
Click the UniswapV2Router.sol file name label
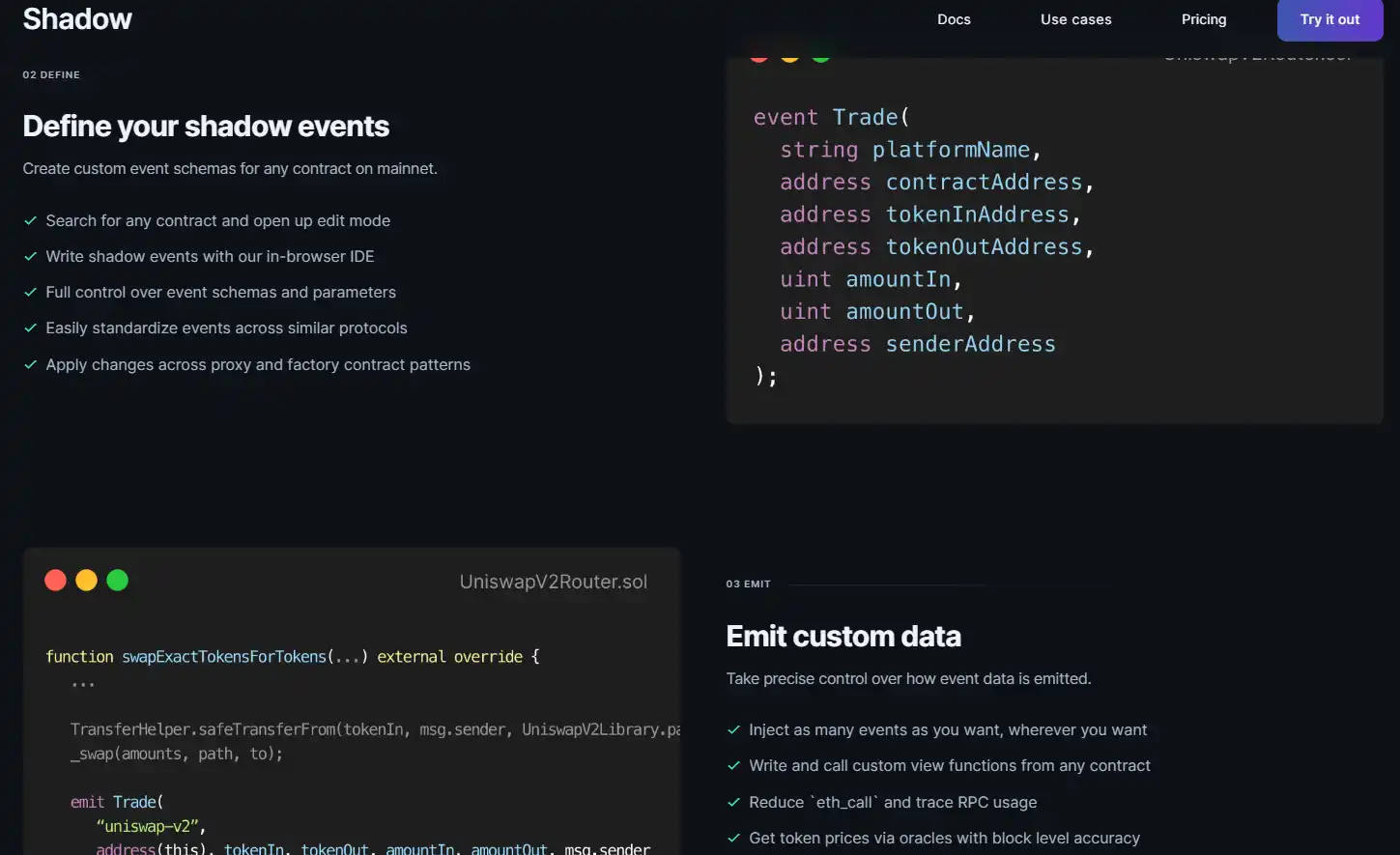(x=553, y=582)
